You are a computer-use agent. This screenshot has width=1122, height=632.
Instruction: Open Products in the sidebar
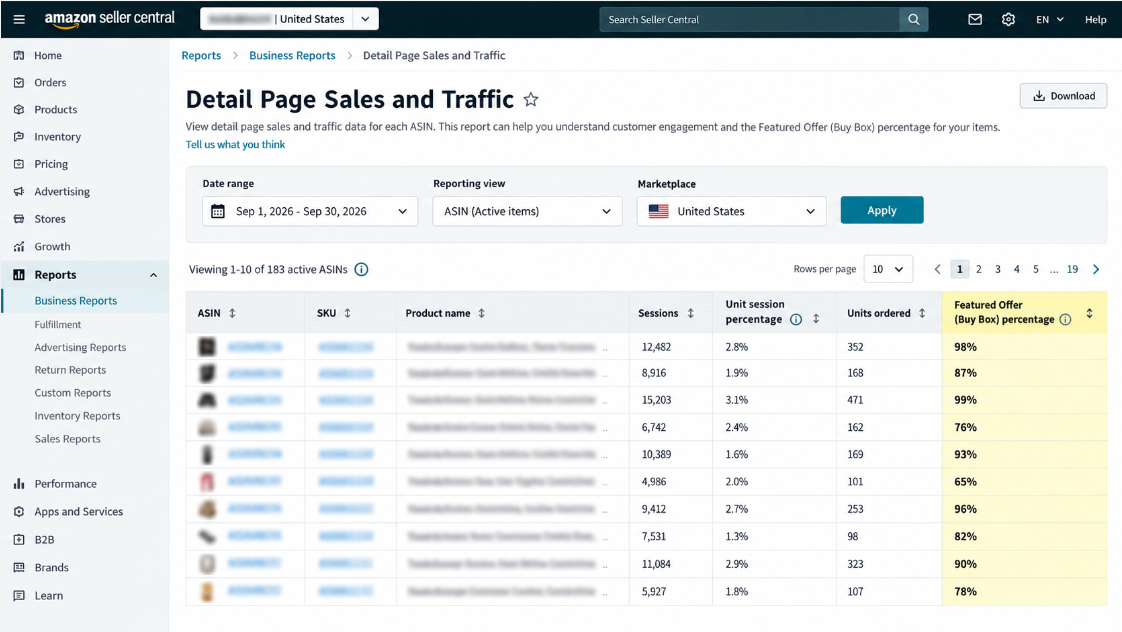coord(55,110)
